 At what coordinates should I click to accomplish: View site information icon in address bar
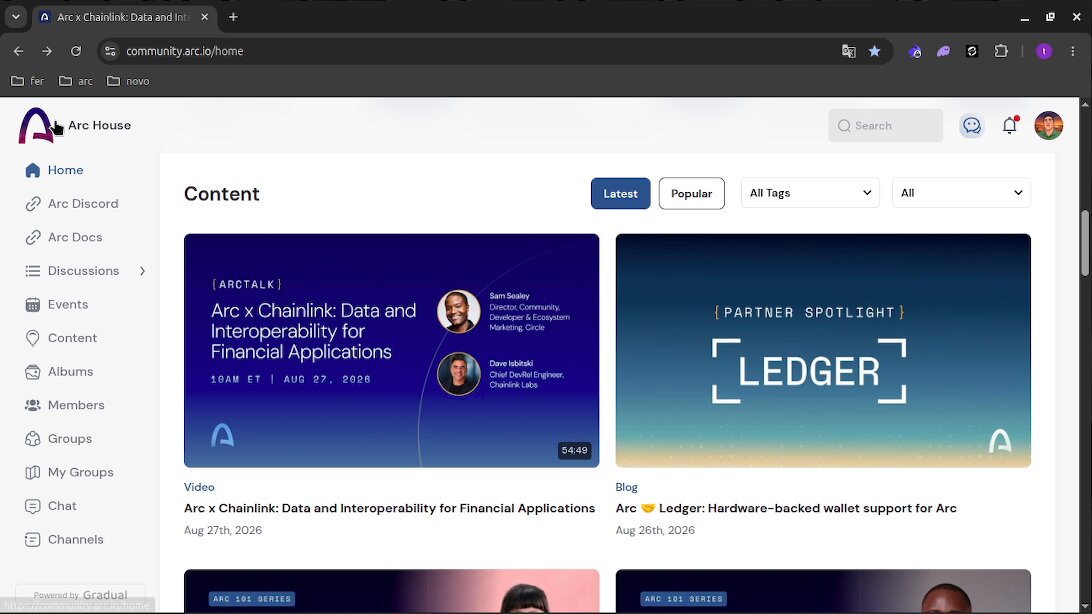[x=110, y=51]
